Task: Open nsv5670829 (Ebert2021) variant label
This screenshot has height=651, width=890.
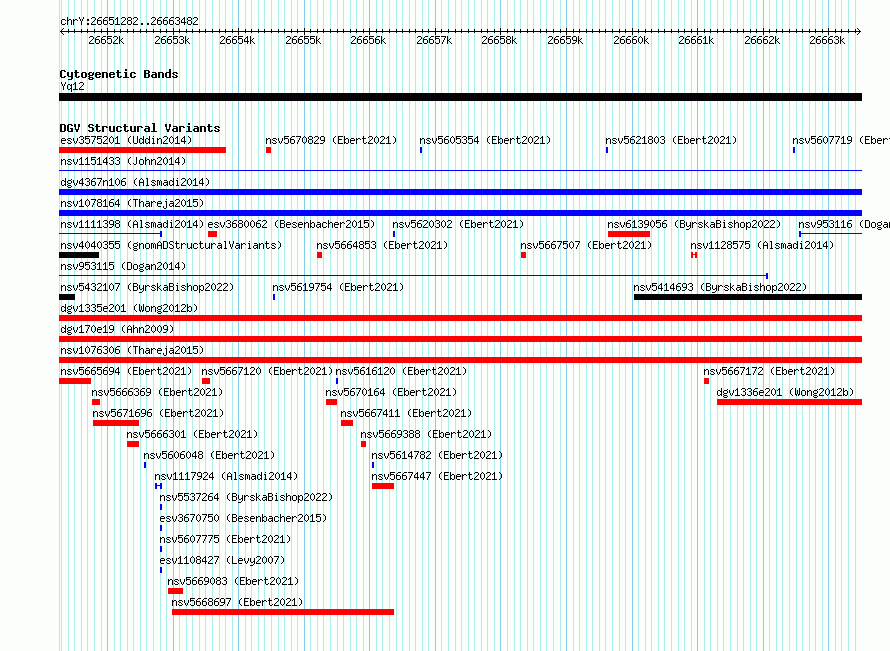Action: tap(331, 140)
